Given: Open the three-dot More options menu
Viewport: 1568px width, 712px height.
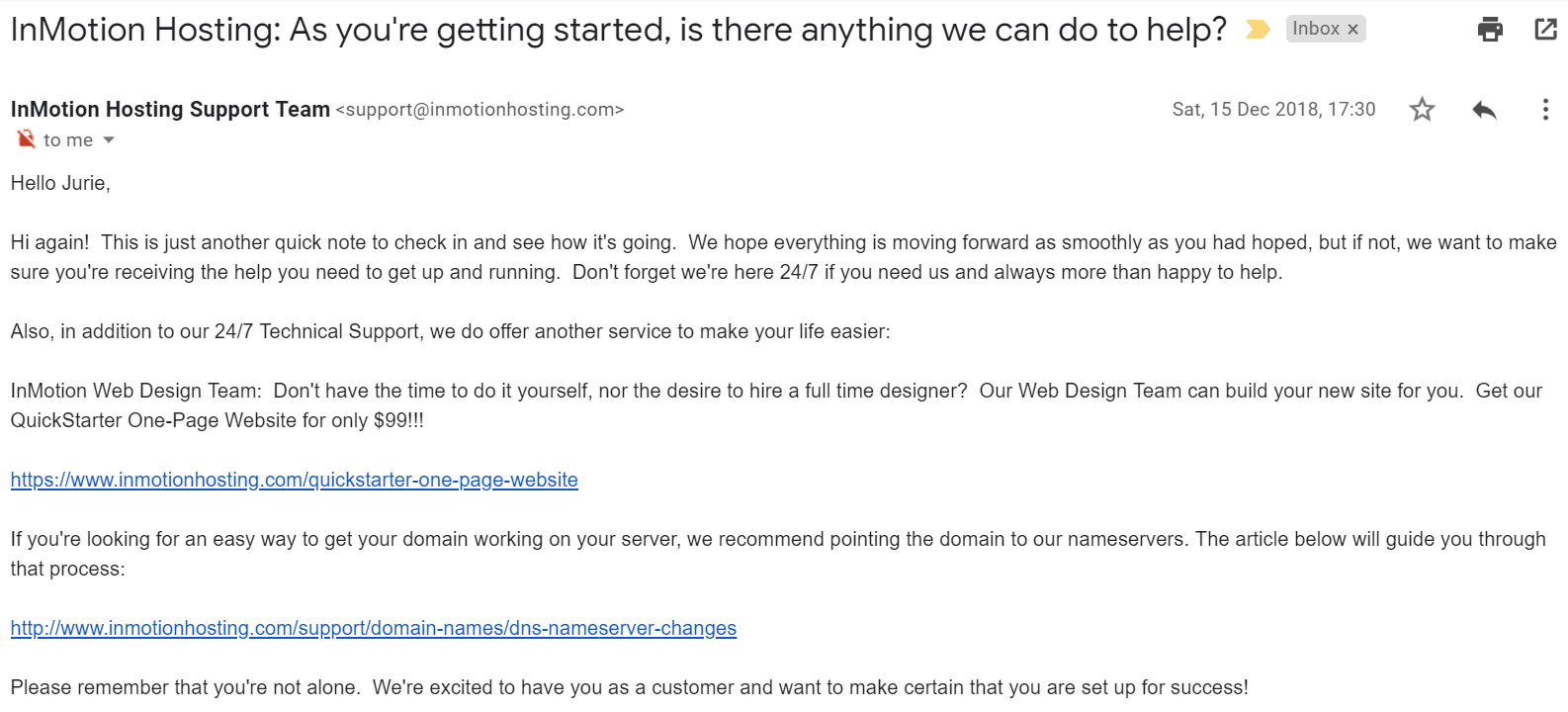Looking at the screenshot, I should [x=1545, y=109].
